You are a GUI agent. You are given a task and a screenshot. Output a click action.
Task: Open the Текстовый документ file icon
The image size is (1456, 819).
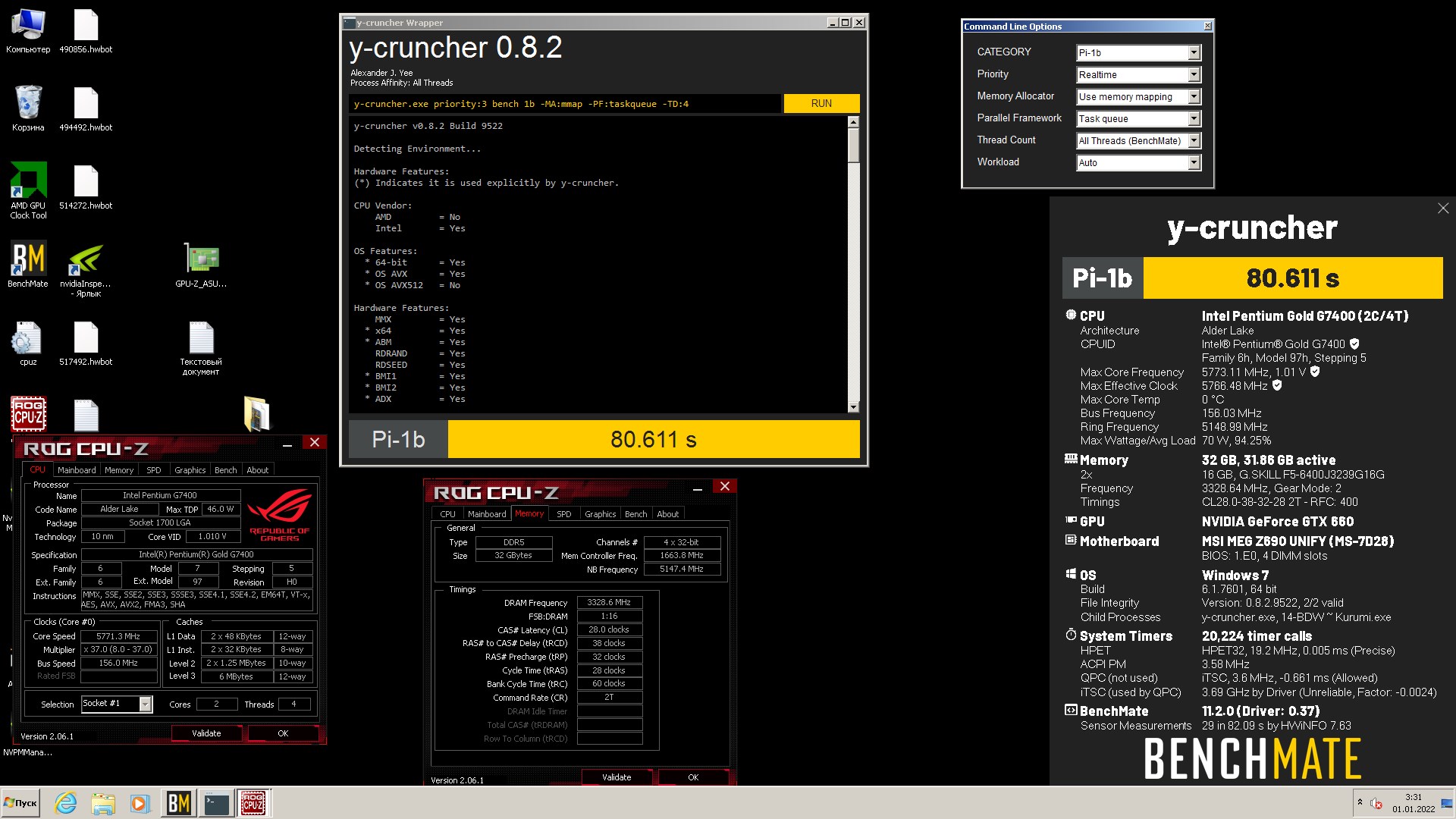[x=201, y=348]
